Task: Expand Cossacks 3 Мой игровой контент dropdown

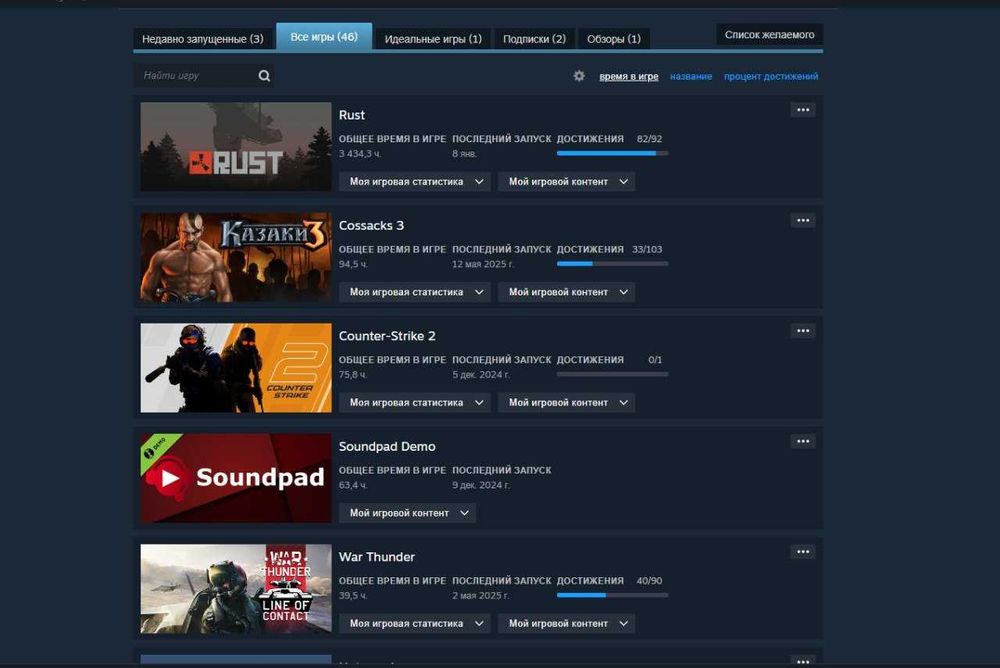Action: tap(566, 292)
